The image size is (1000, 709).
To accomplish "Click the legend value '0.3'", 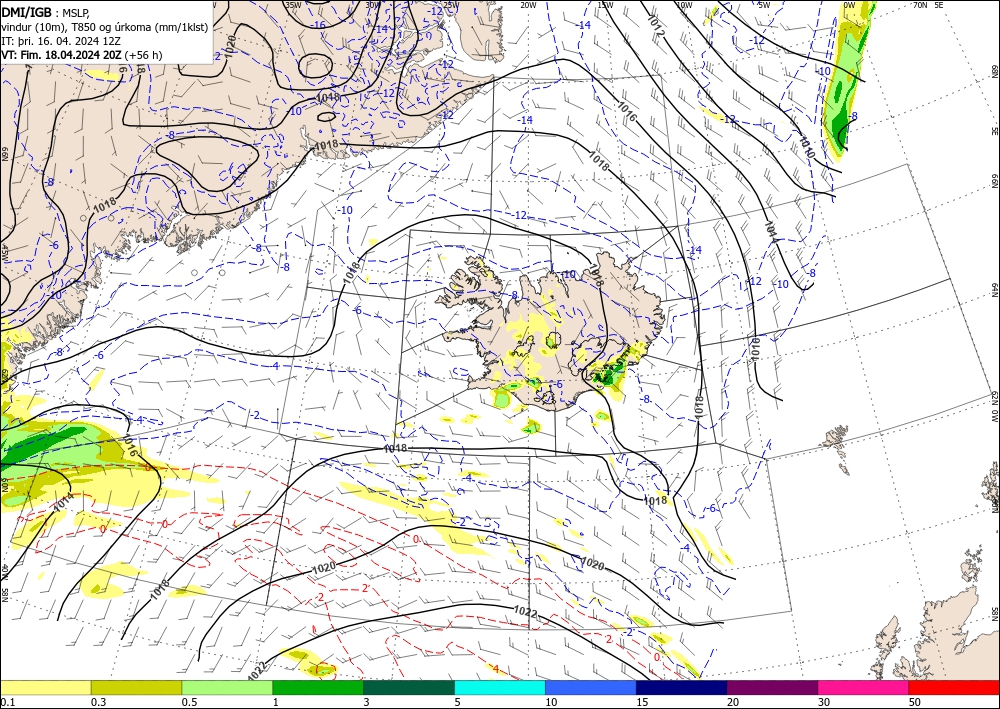I will 98,702.
